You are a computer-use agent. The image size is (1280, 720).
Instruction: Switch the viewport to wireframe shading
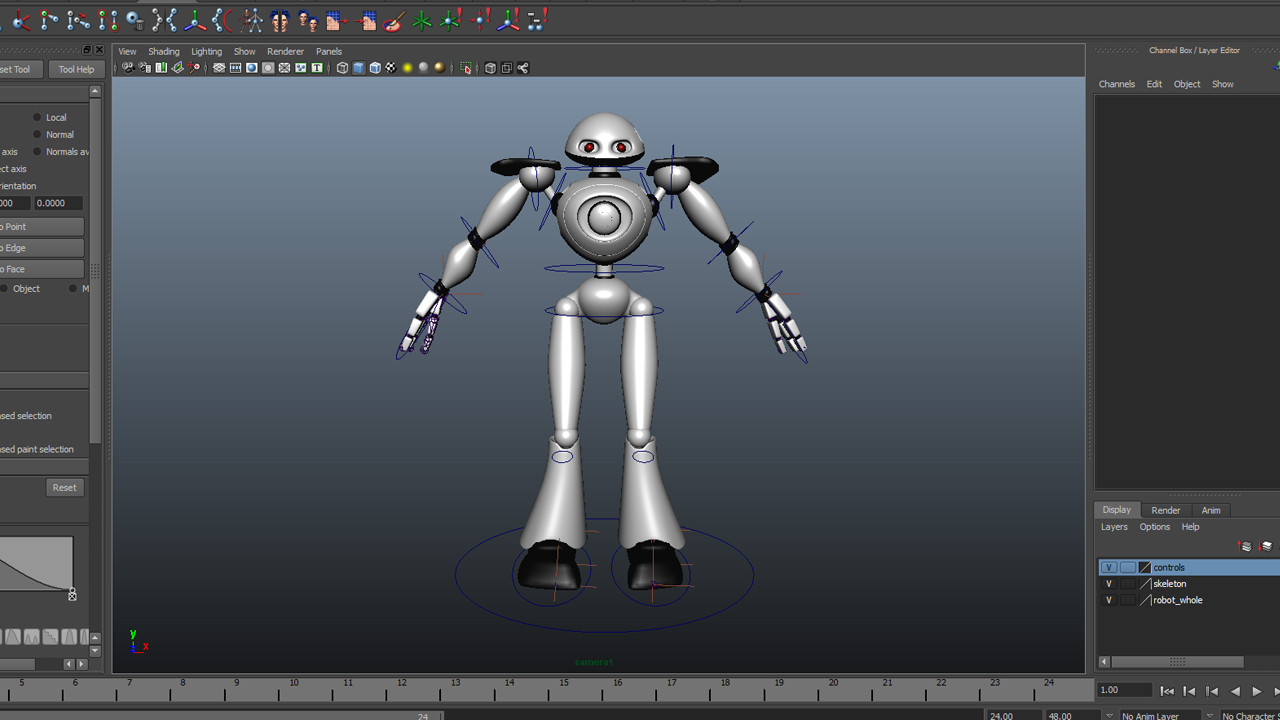tap(341, 68)
